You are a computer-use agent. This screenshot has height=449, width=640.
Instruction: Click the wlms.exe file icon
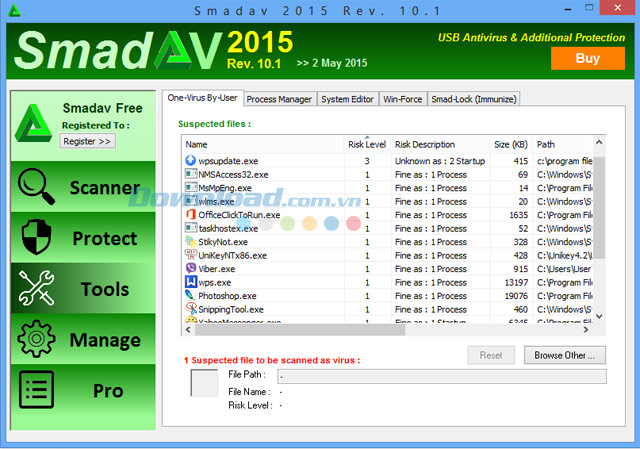pyautogui.click(x=190, y=201)
